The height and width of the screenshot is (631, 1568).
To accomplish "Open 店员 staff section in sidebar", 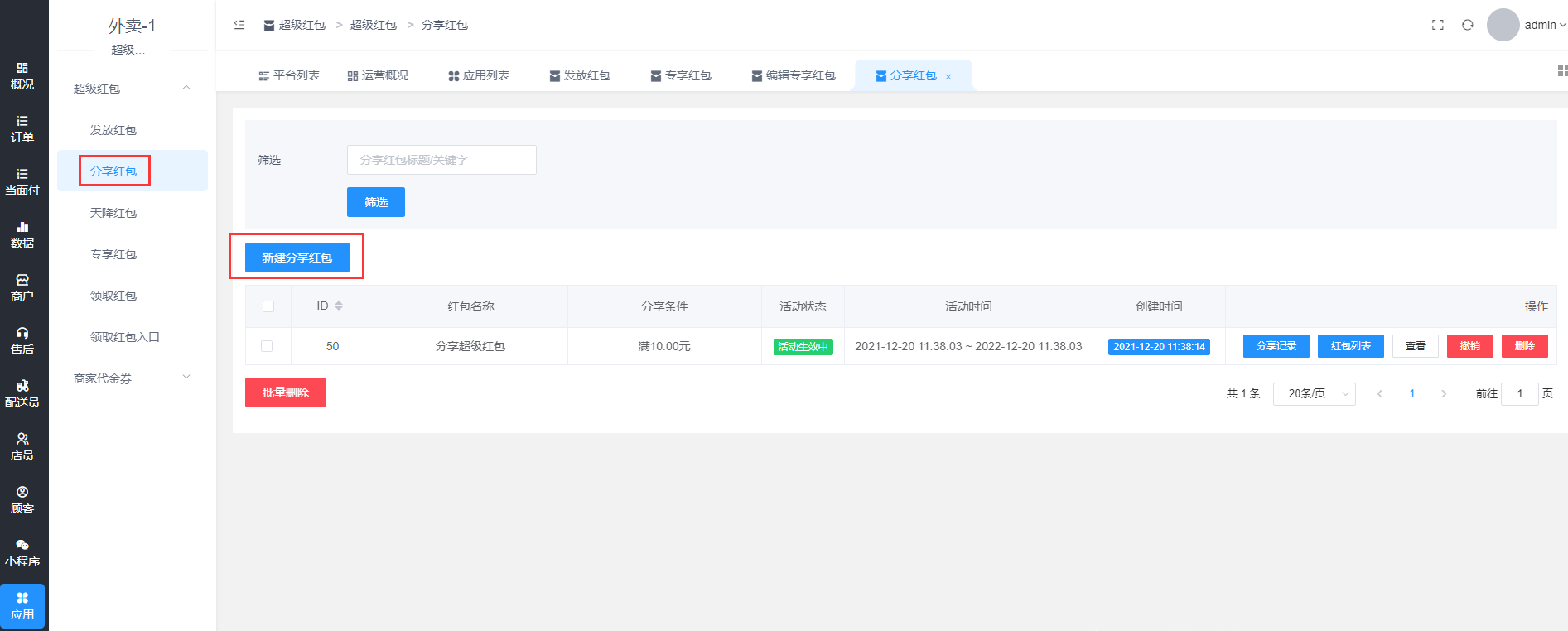I will pos(22,447).
